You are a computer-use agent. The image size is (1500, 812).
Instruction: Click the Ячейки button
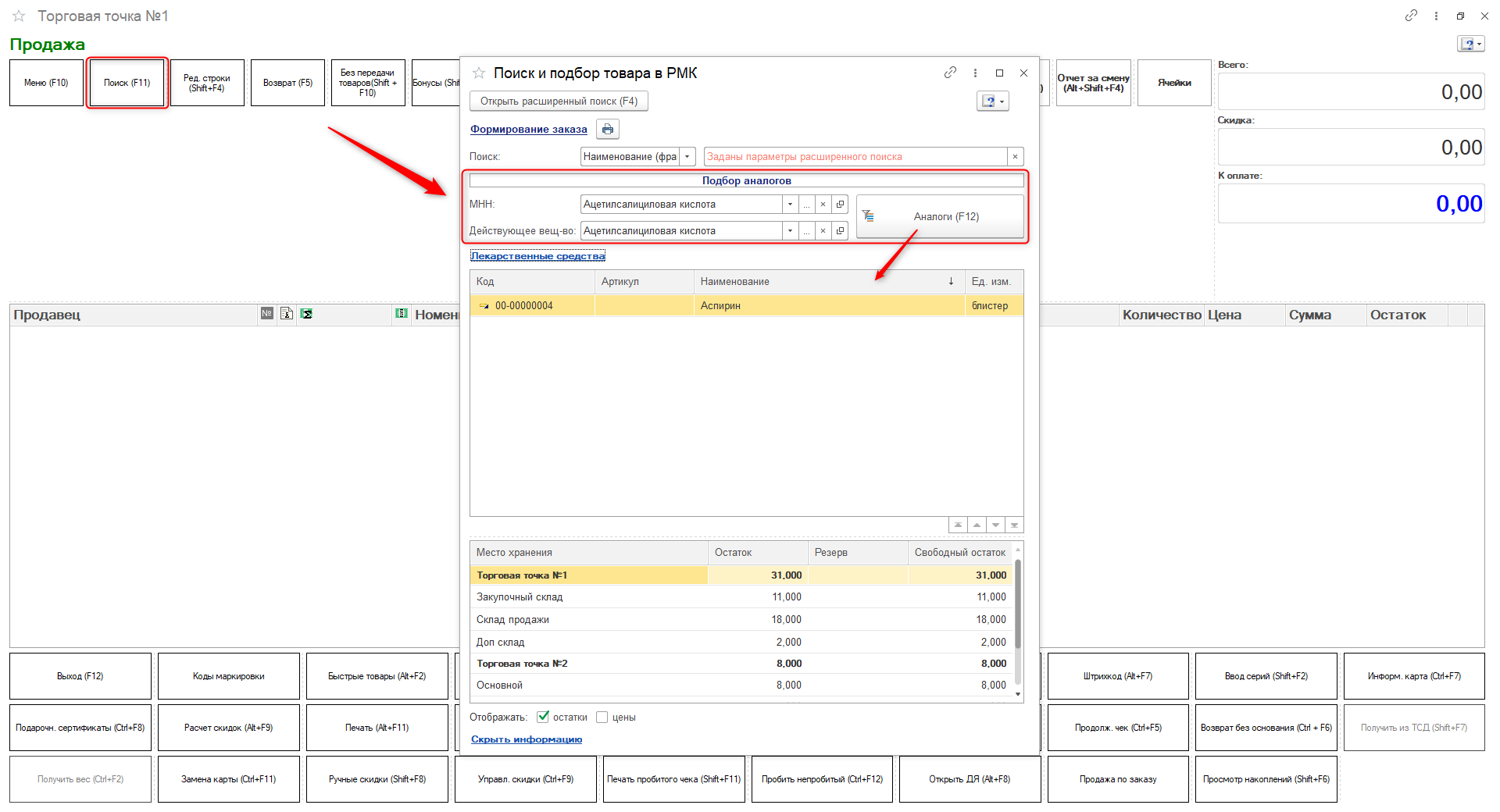coord(1174,83)
